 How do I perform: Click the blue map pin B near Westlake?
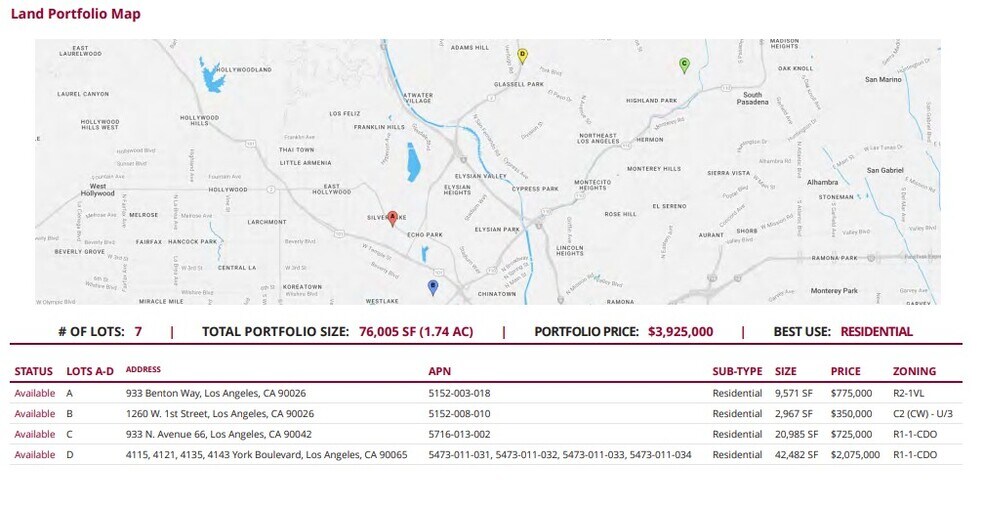click(x=432, y=287)
